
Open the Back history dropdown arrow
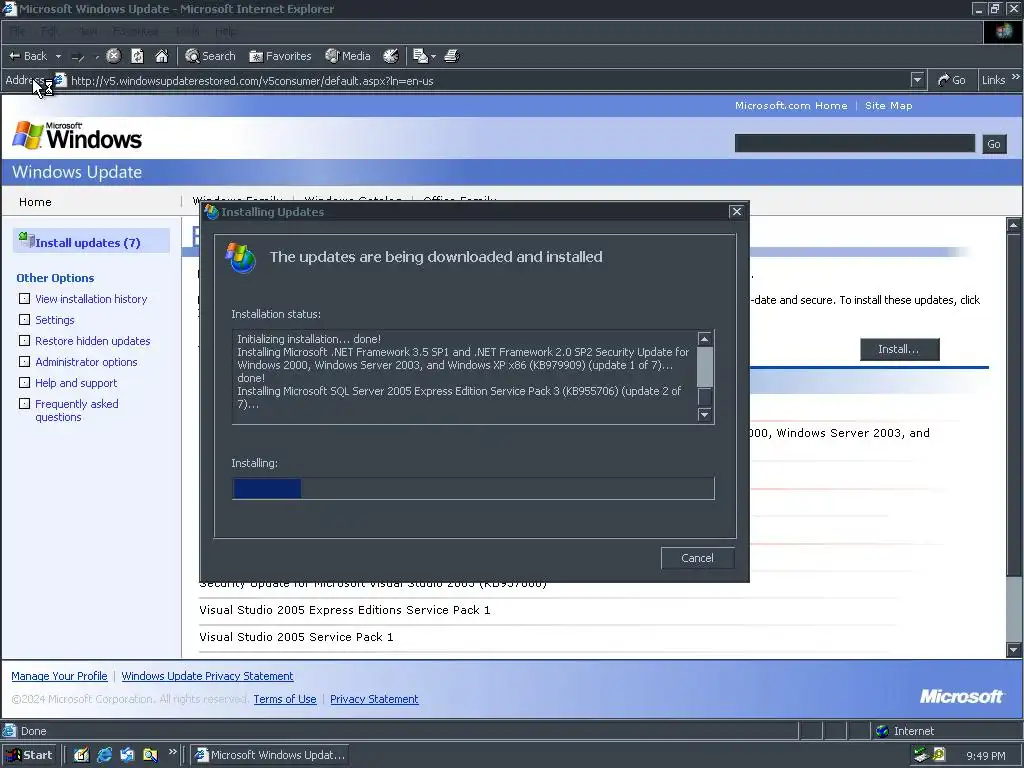pyautogui.click(x=58, y=57)
